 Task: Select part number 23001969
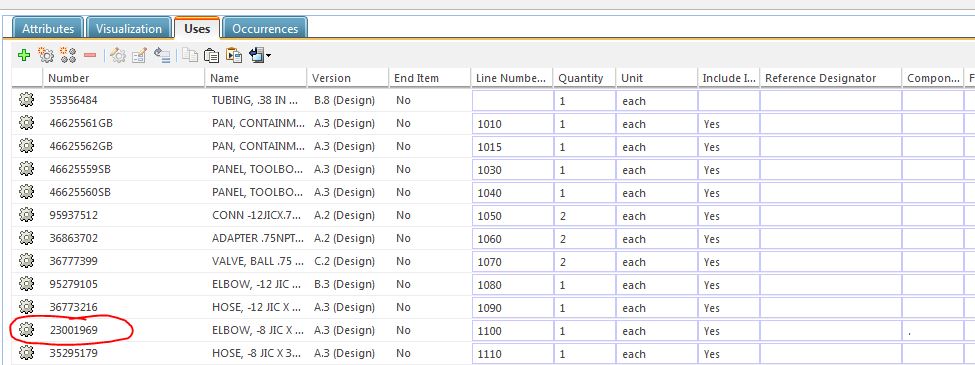tap(73, 330)
